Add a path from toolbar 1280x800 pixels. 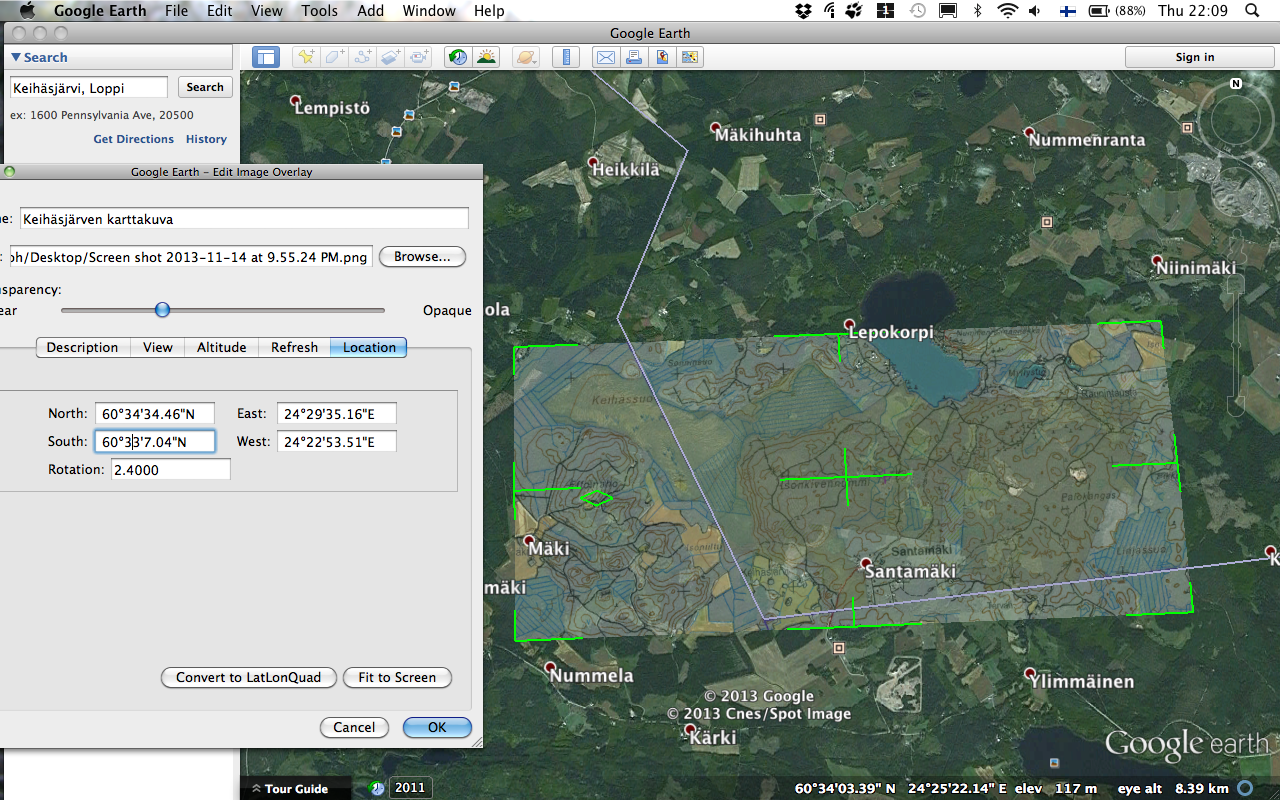(364, 57)
